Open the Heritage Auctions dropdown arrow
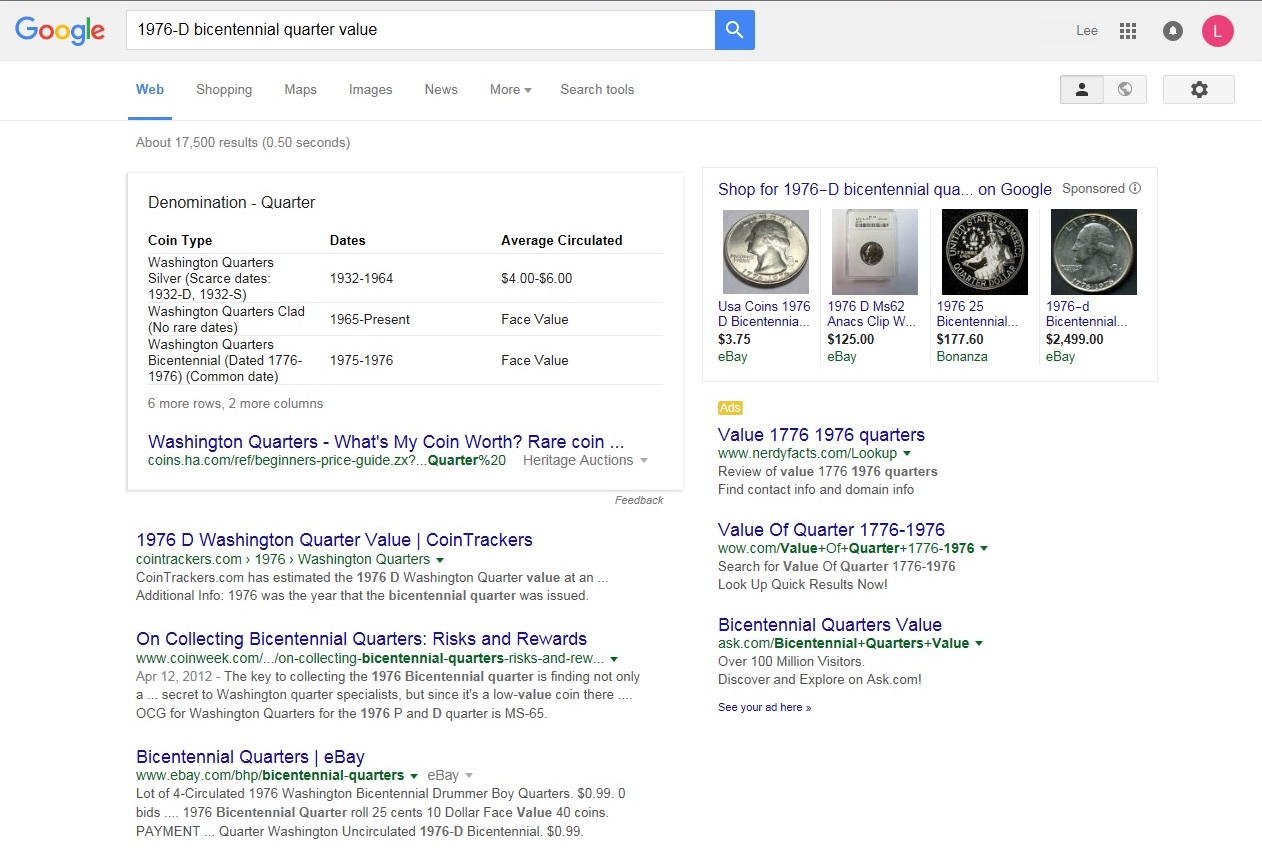This screenshot has height=861, width=1262. click(644, 460)
